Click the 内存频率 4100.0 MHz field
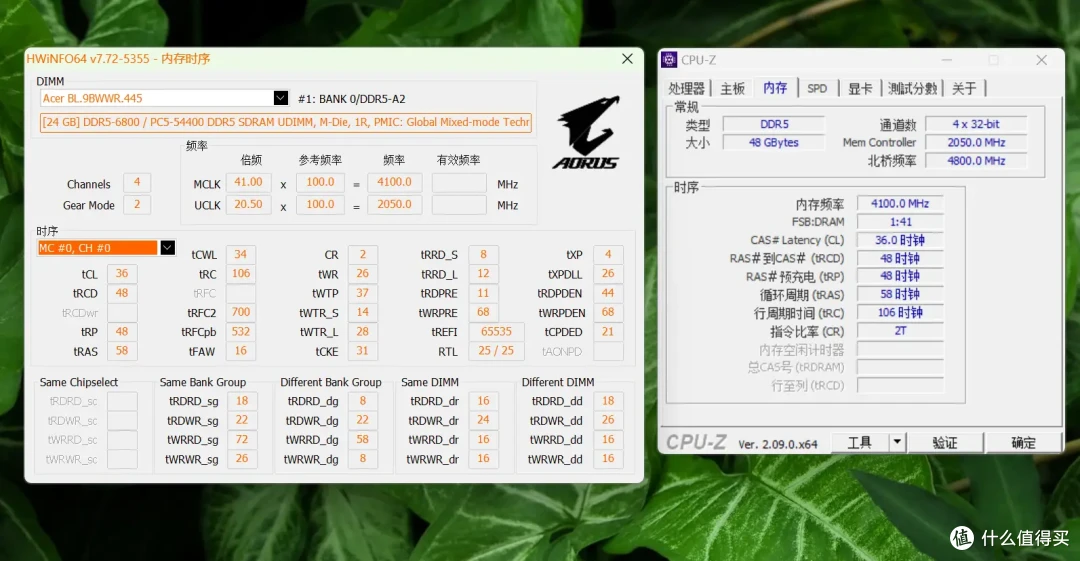 coord(900,203)
